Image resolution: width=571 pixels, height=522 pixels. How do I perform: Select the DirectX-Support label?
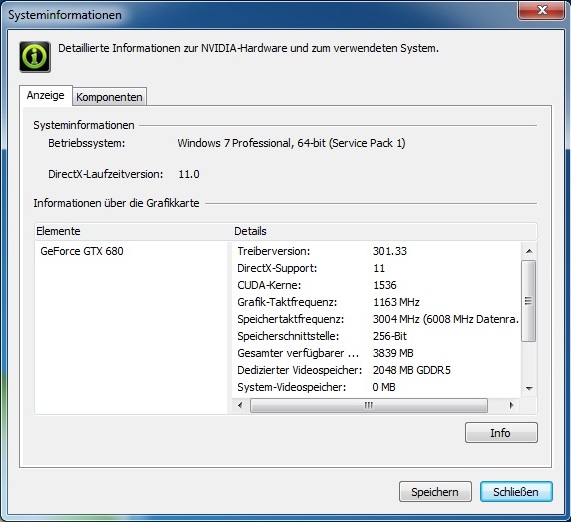tap(277, 268)
